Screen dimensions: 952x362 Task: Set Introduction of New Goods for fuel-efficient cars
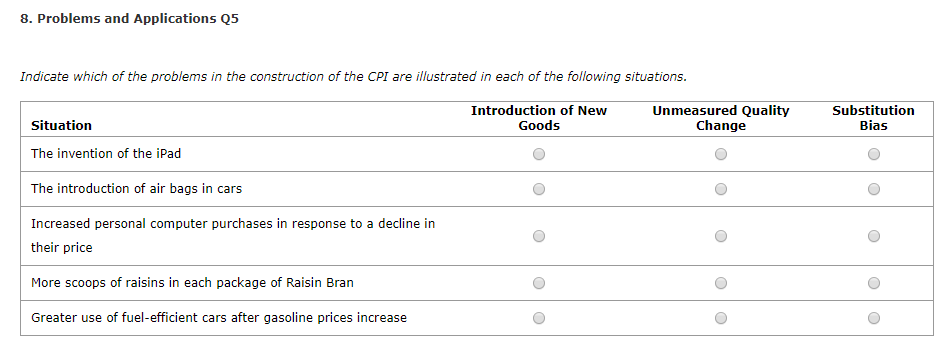point(539,318)
